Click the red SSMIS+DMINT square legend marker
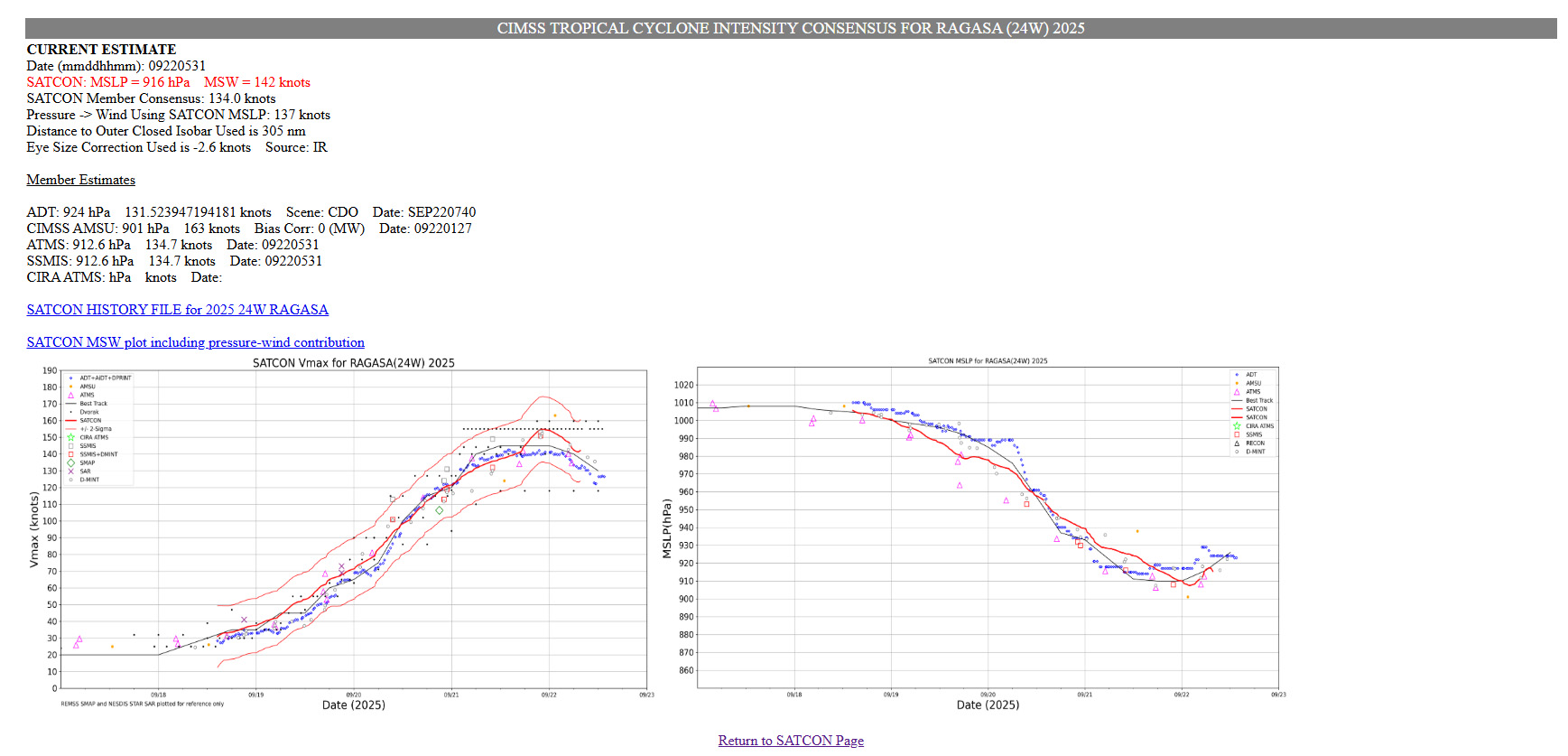The height and width of the screenshot is (756, 1568). (70, 454)
